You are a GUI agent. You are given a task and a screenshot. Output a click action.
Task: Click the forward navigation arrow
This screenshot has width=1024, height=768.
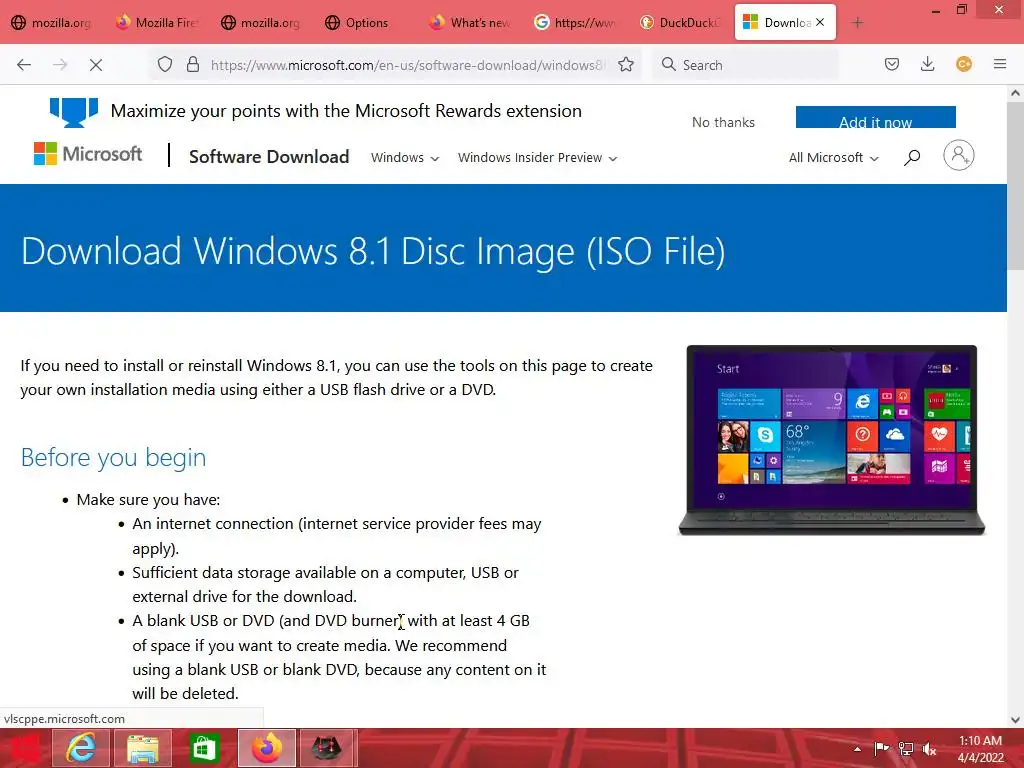60,65
